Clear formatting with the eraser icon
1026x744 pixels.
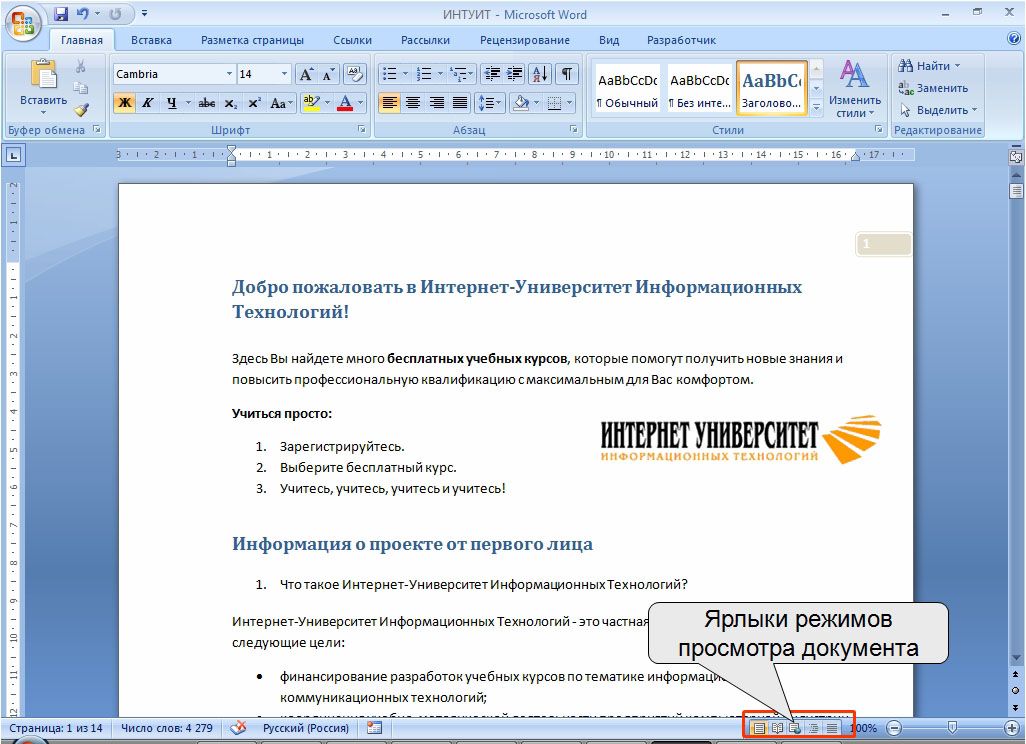tap(354, 74)
